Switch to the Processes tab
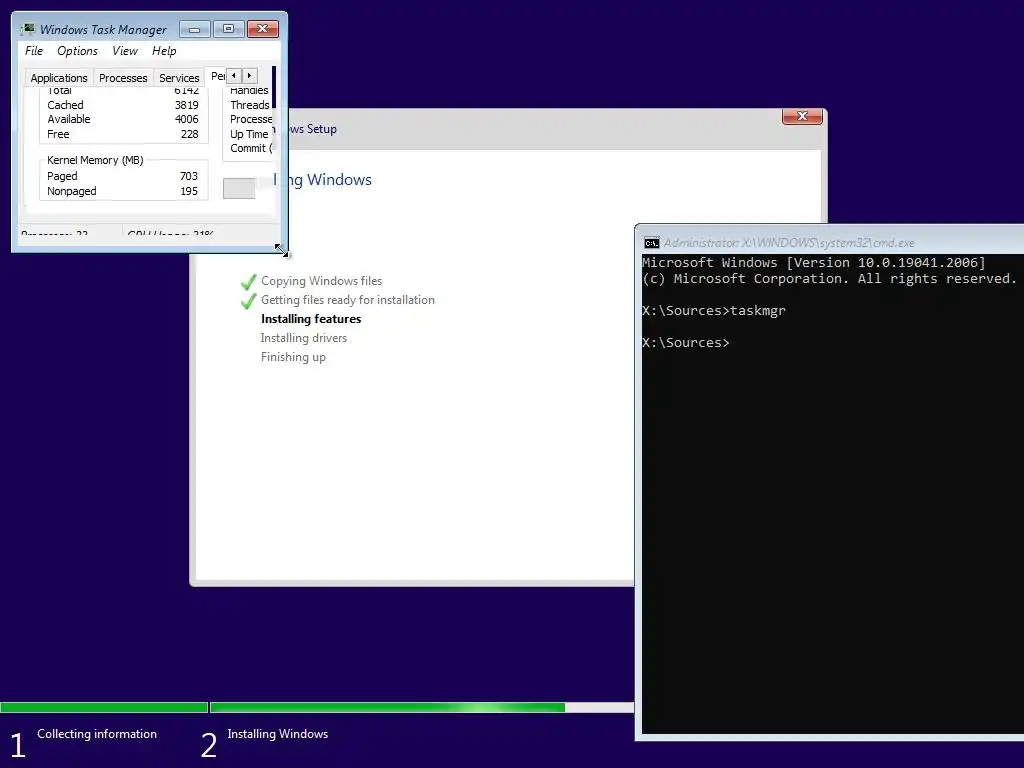This screenshot has height=768, width=1024. pyautogui.click(x=123, y=78)
